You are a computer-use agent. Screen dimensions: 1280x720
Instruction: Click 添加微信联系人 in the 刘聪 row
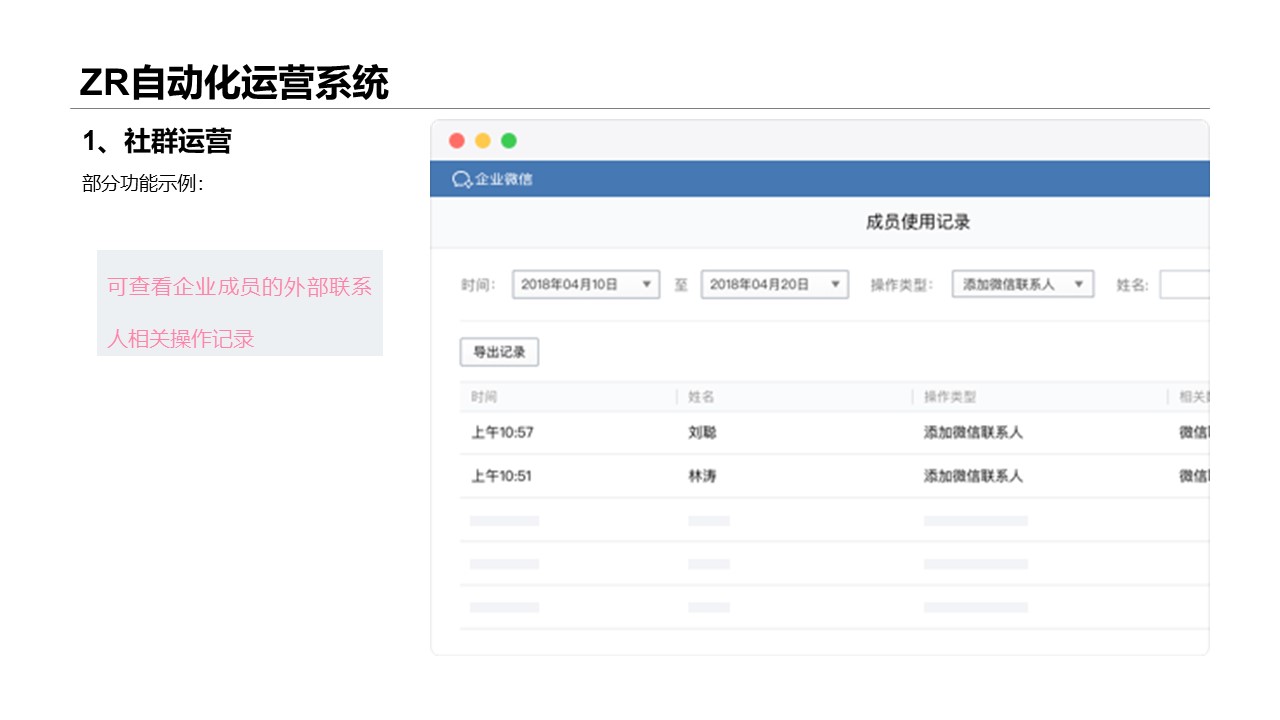click(973, 433)
